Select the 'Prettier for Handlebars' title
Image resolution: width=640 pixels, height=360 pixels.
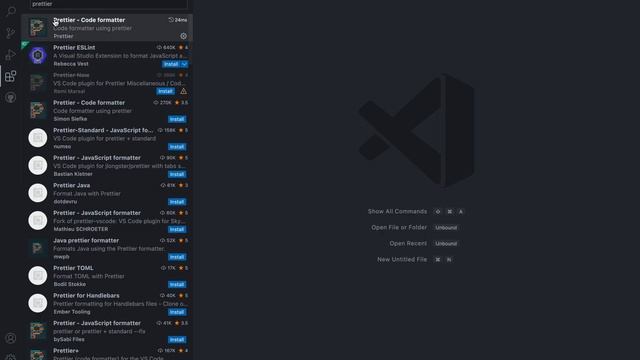(x=86, y=296)
